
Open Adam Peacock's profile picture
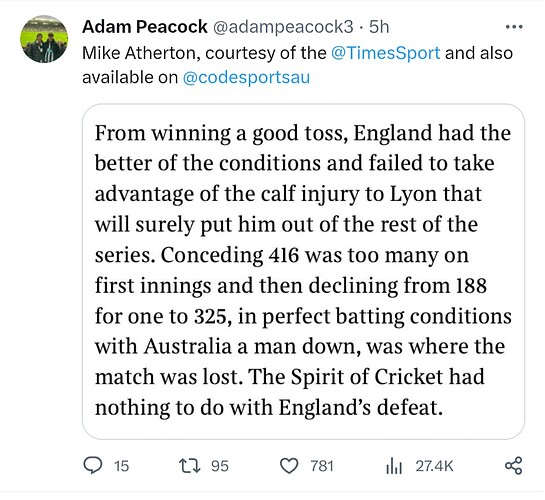(44, 39)
